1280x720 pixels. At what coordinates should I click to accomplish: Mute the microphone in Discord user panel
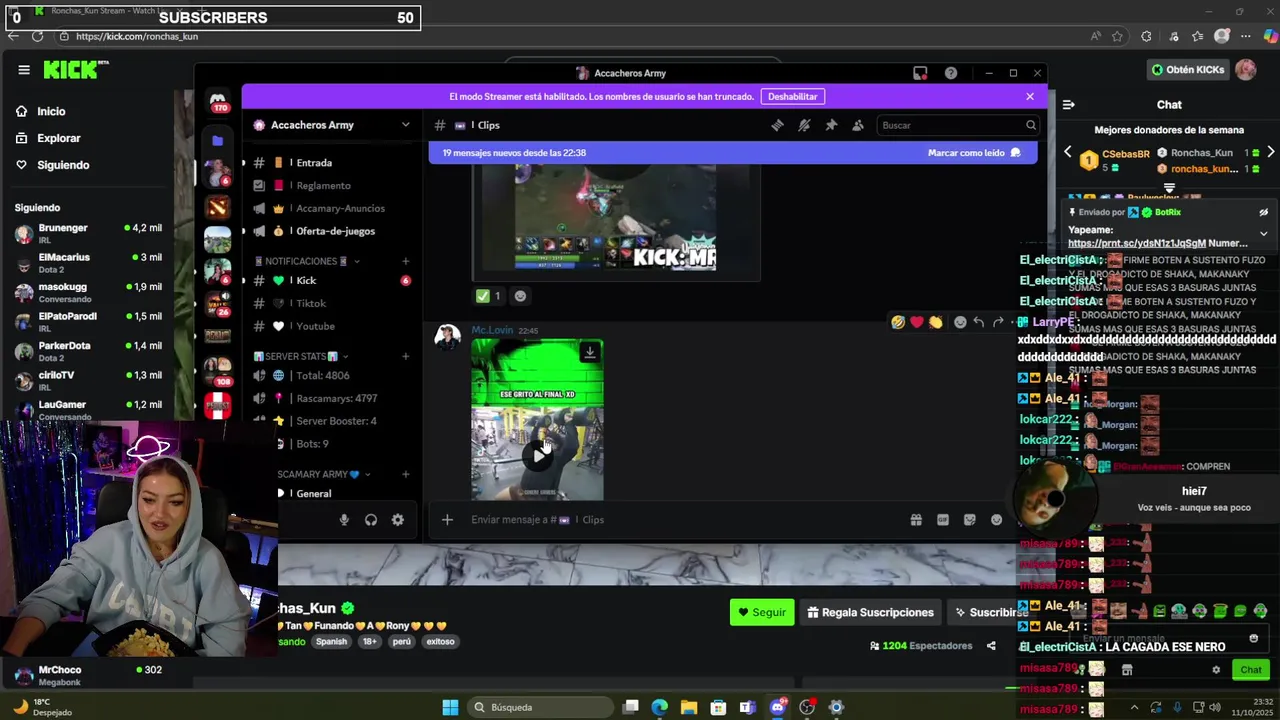tap(344, 520)
